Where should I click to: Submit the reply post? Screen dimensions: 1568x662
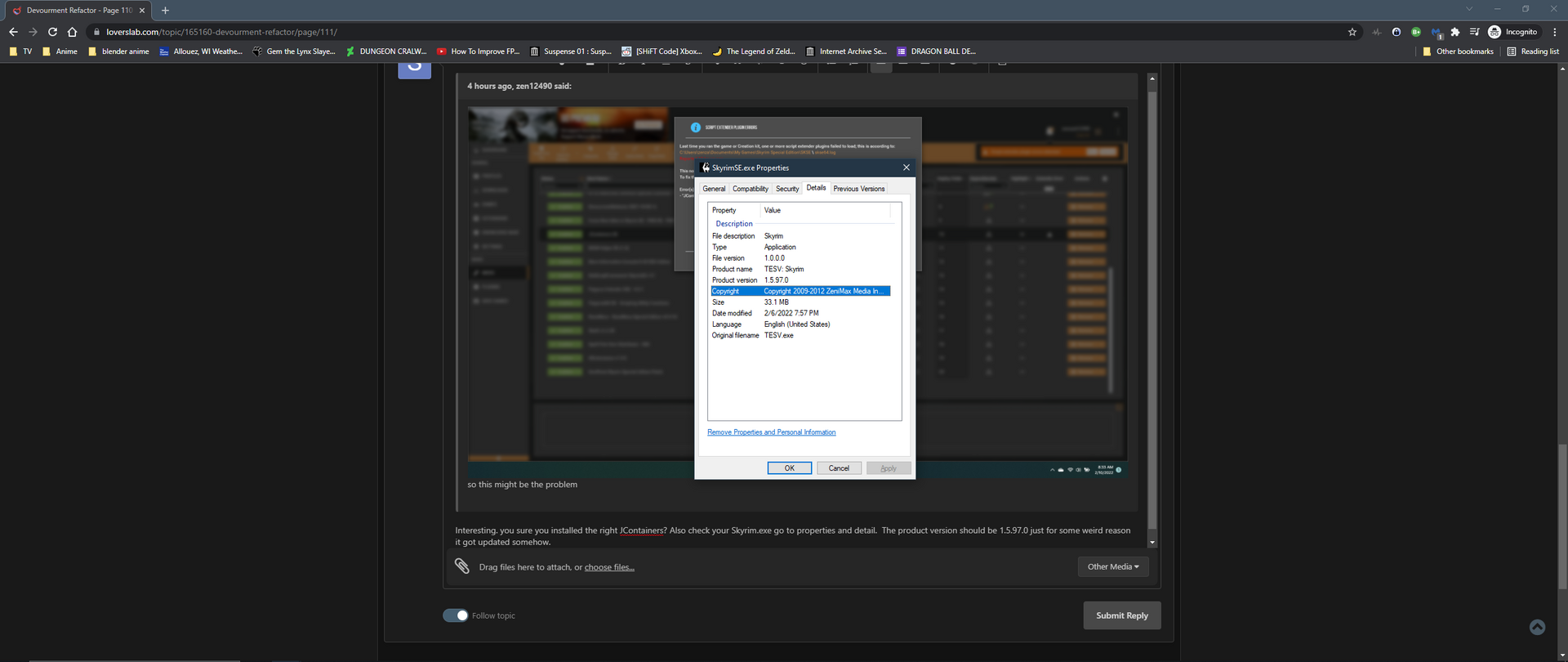pos(1122,615)
